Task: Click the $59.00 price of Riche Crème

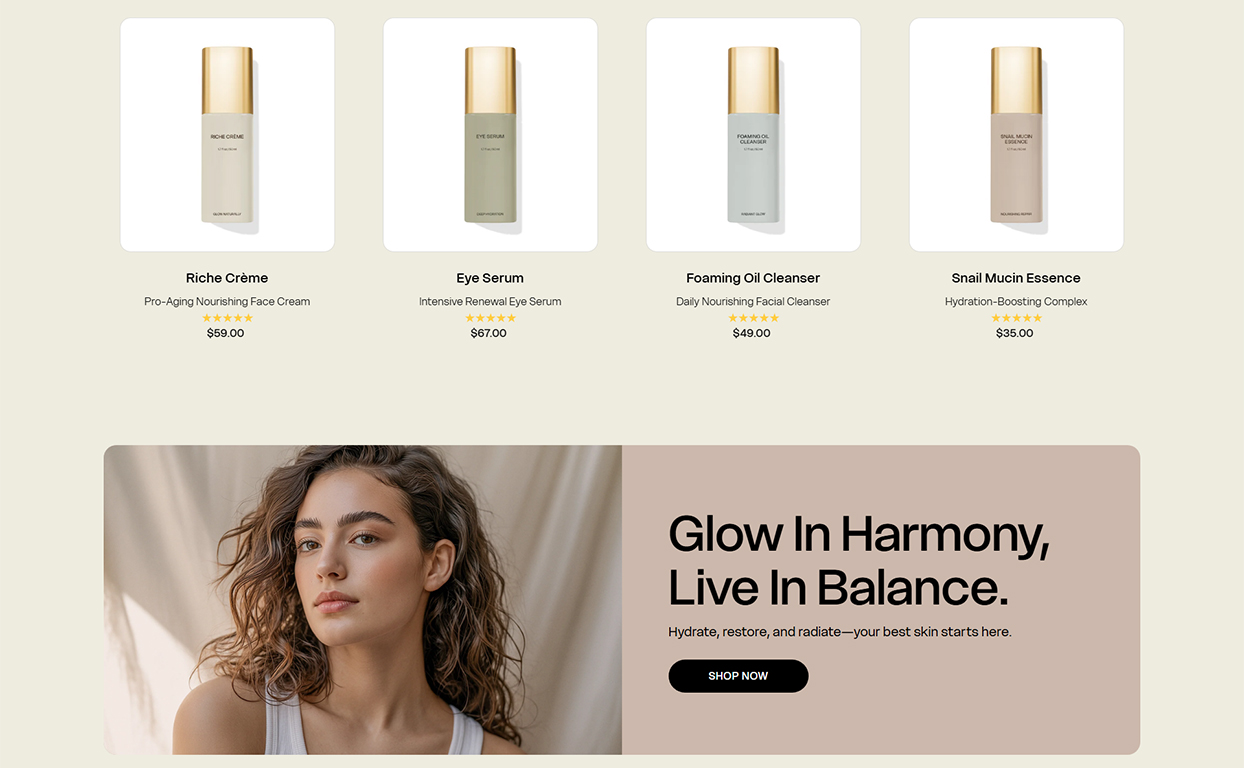Action: 225,333
